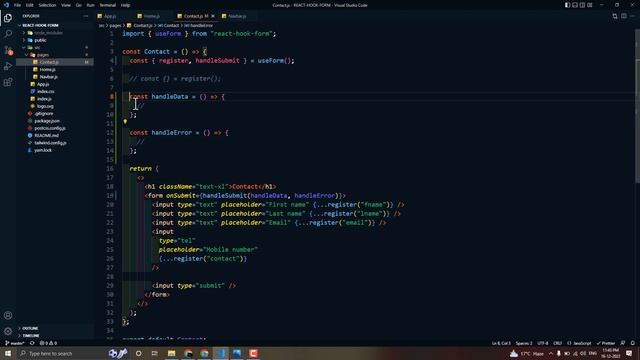Image resolution: width=640 pixels, height=360 pixels.
Task: Click the feedback icon in the status bar
Action: click(622, 343)
